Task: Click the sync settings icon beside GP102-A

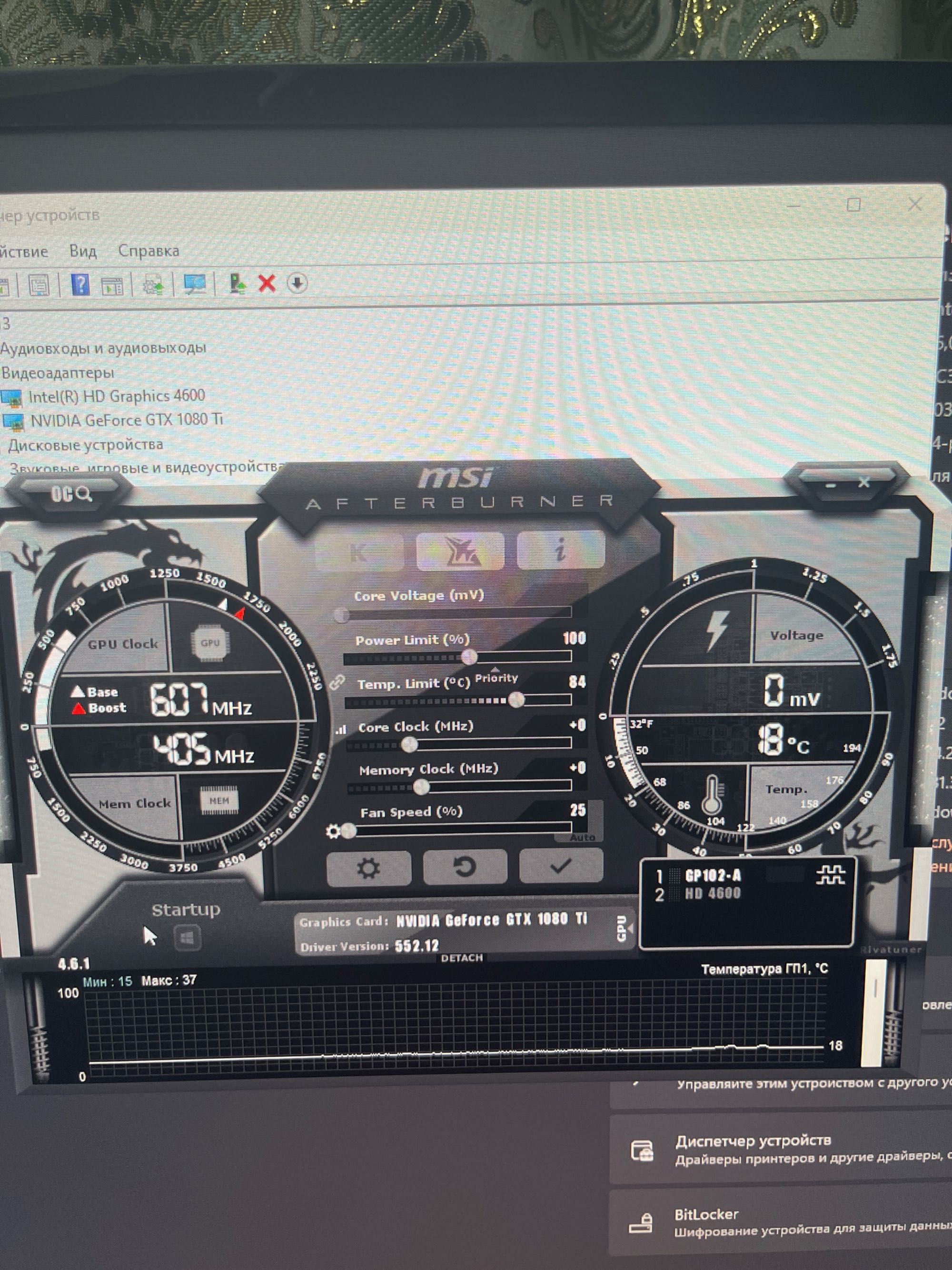Action: [x=830, y=875]
